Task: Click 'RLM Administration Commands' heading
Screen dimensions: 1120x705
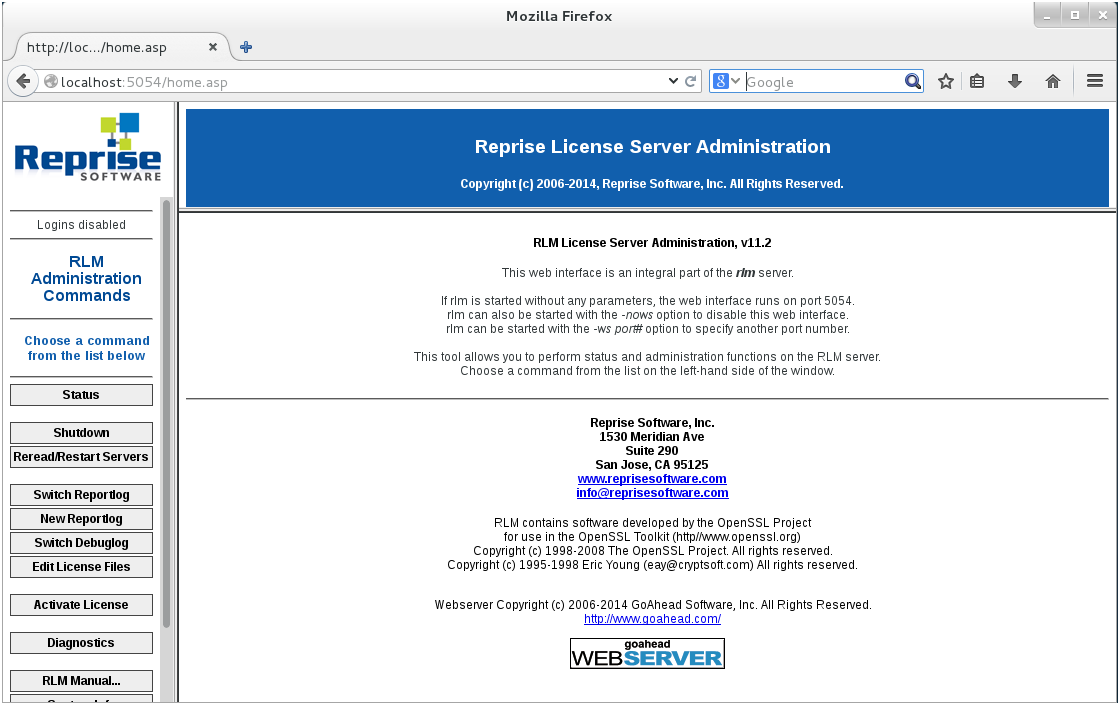Action: tap(86, 279)
